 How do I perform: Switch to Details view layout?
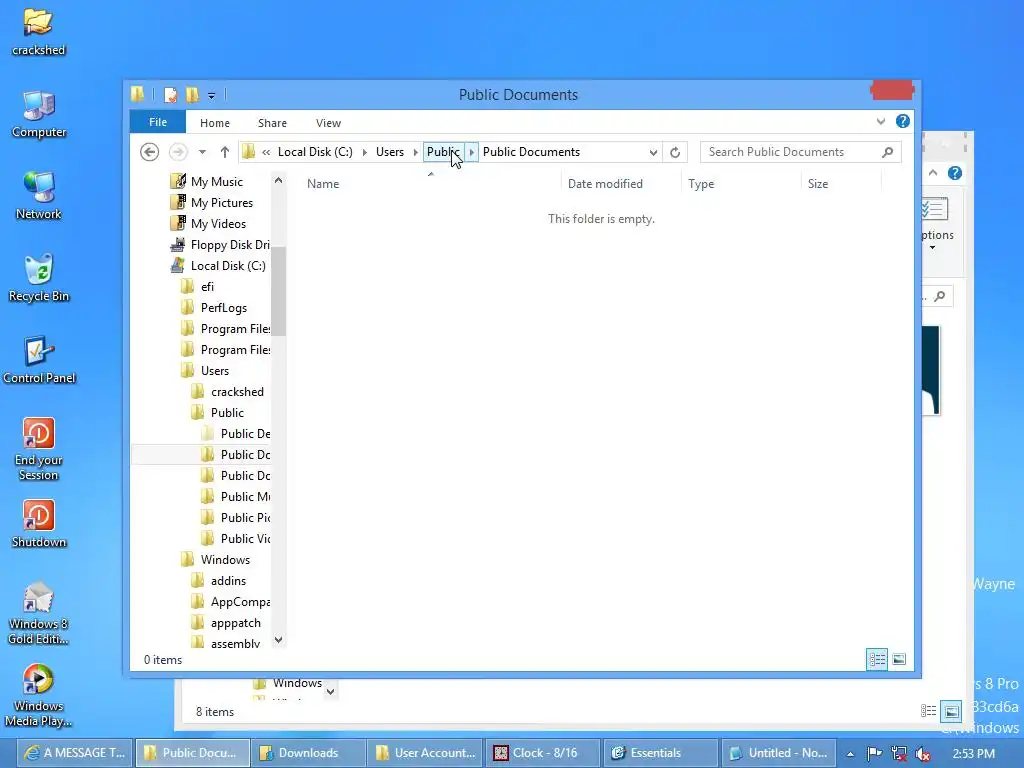click(x=876, y=660)
